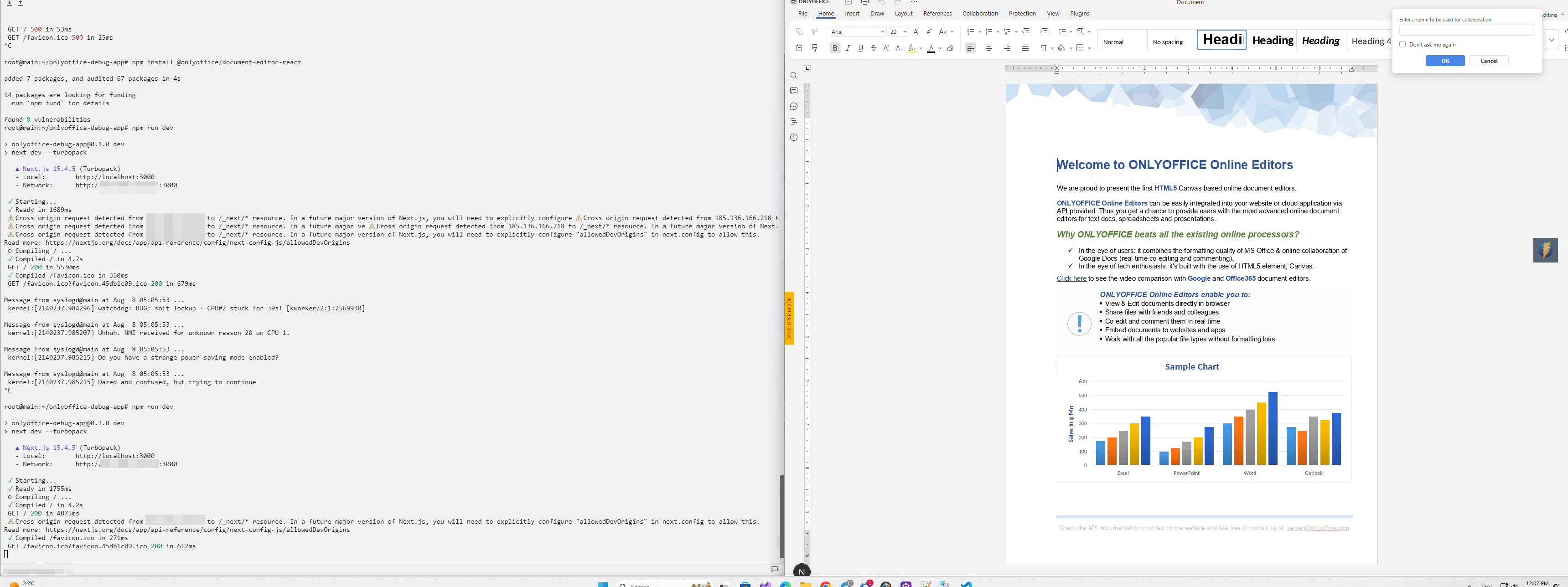Open the three-dots more options in title bar
Screen dimensions: 1568x587
[914, 2]
